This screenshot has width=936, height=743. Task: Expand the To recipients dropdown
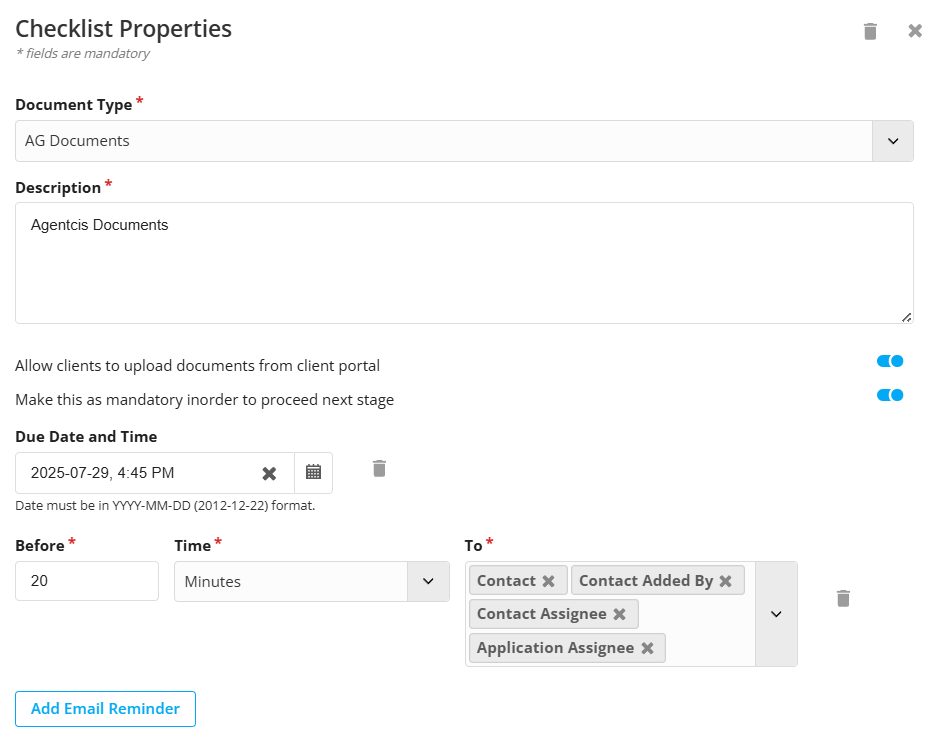pos(776,614)
